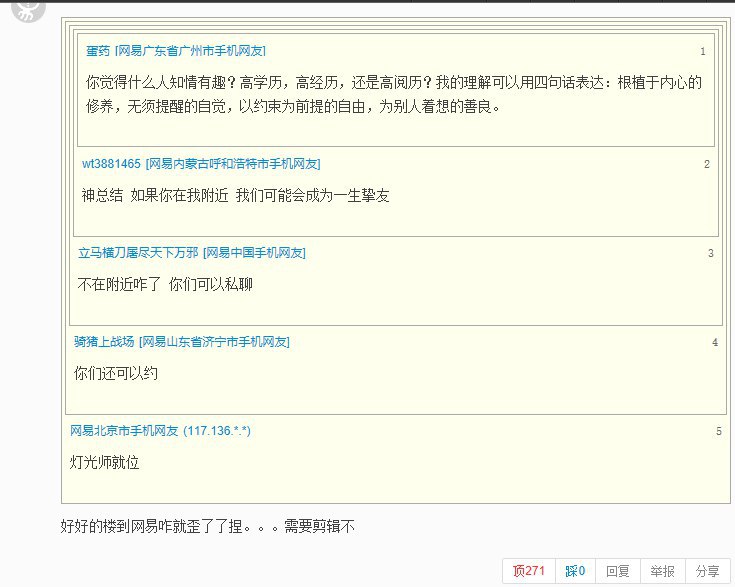
Task: Click 回复 to reply to the comment
Action: pyautogui.click(x=618, y=571)
